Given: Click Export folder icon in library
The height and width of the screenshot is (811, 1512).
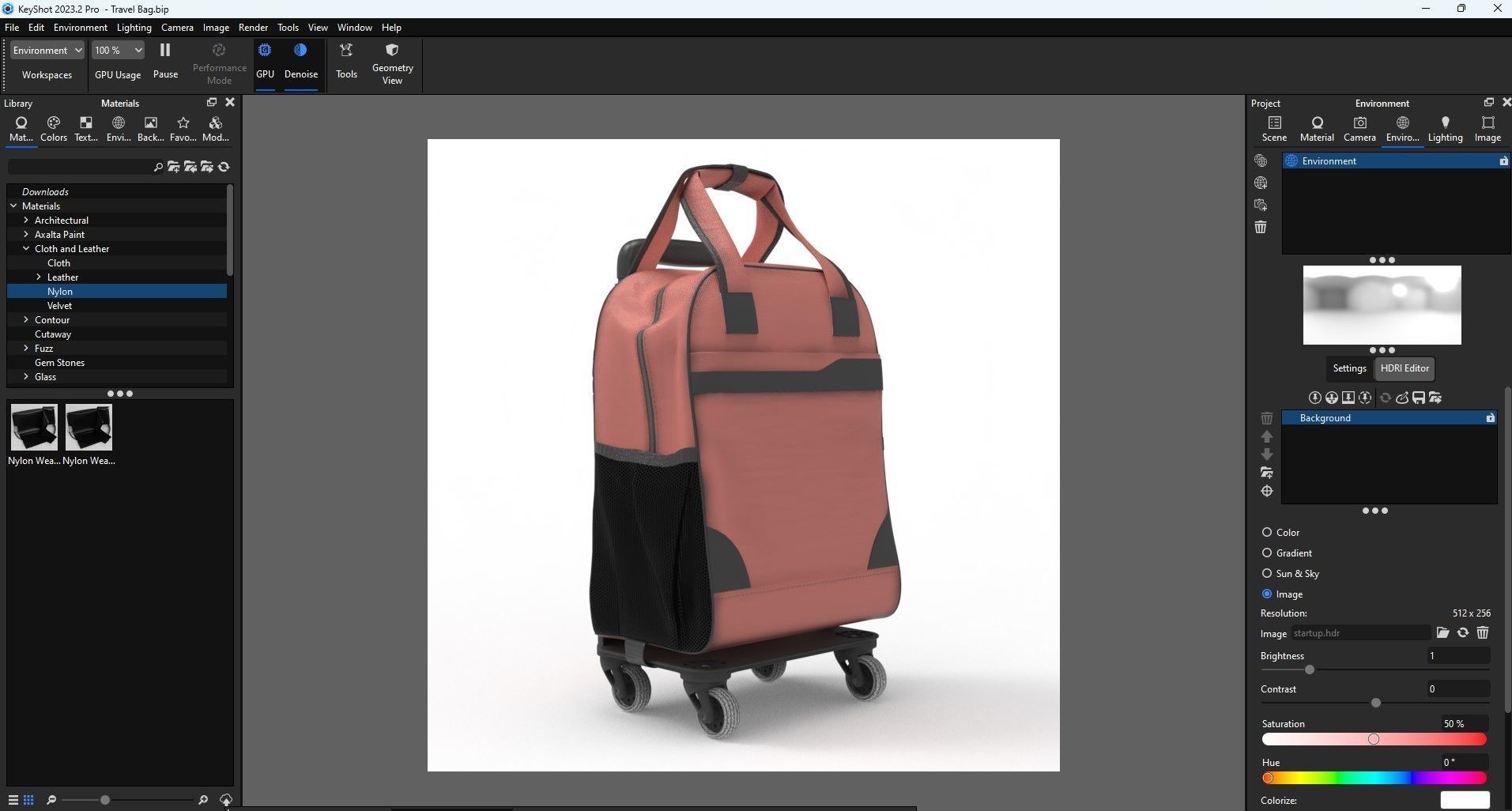Looking at the screenshot, I should click(207, 167).
